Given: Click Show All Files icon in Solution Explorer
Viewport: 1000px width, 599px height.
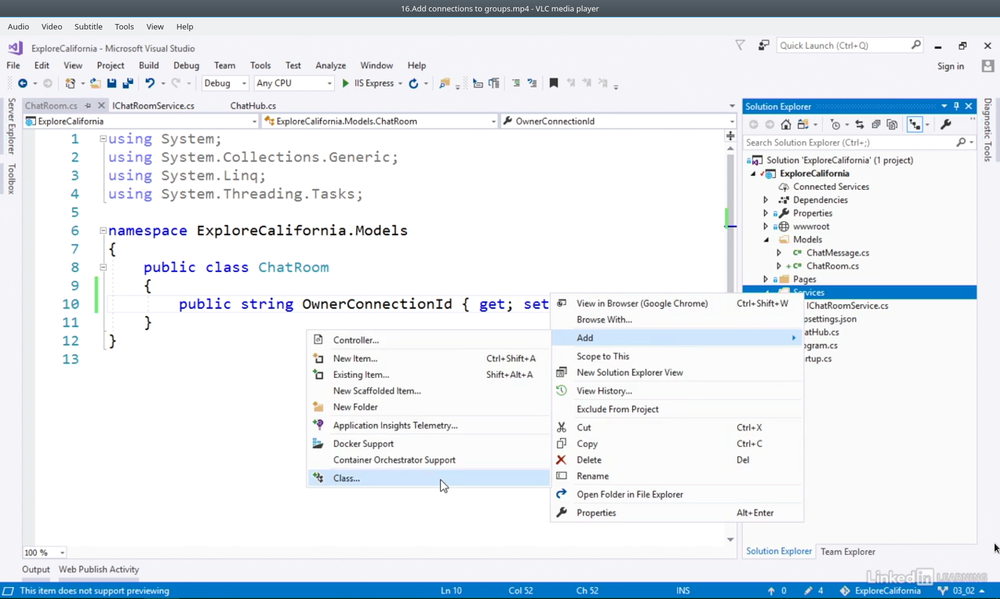Looking at the screenshot, I should click(x=892, y=125).
